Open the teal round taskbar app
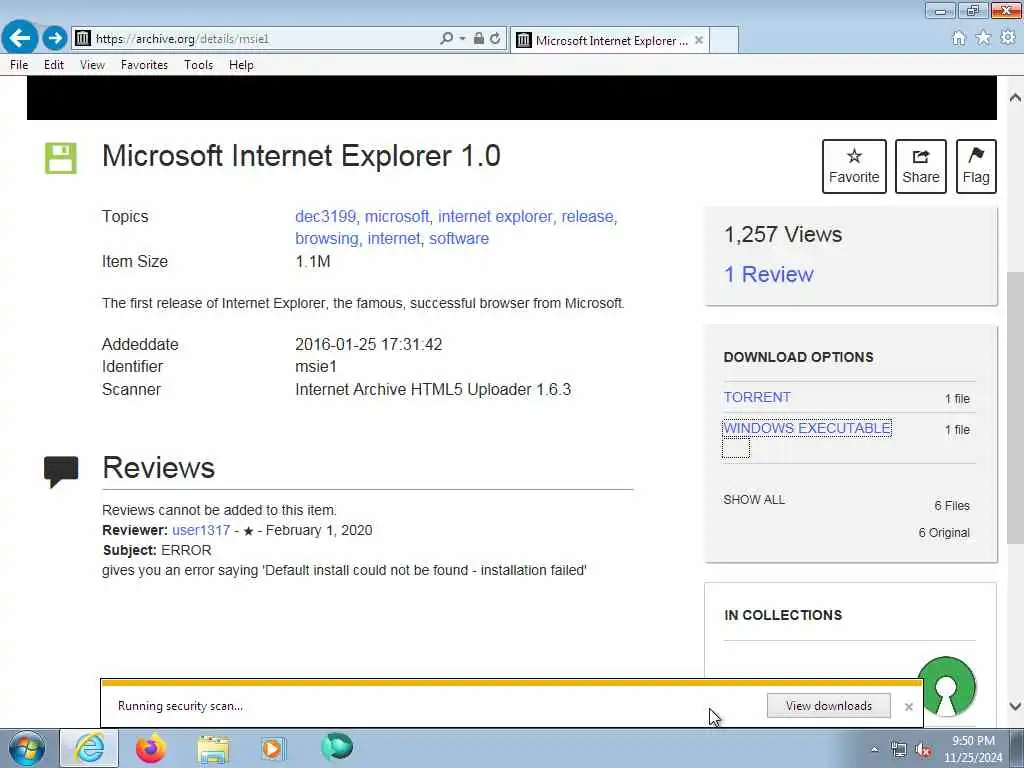The width and height of the screenshot is (1024, 768). 337,746
